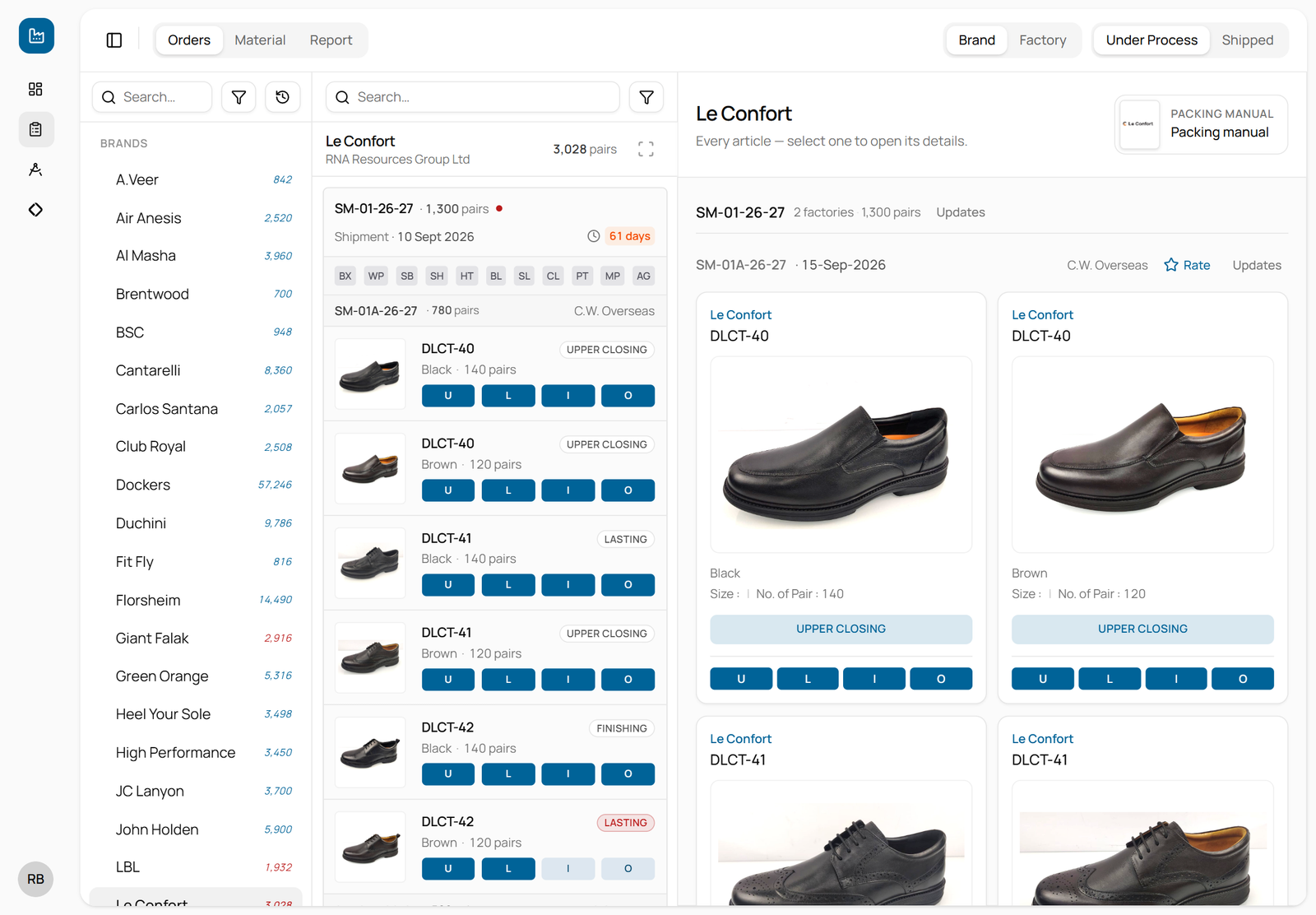This screenshot has width=1316, height=915.
Task: Click the clock icon beside 61 days
Action: pyautogui.click(x=593, y=236)
